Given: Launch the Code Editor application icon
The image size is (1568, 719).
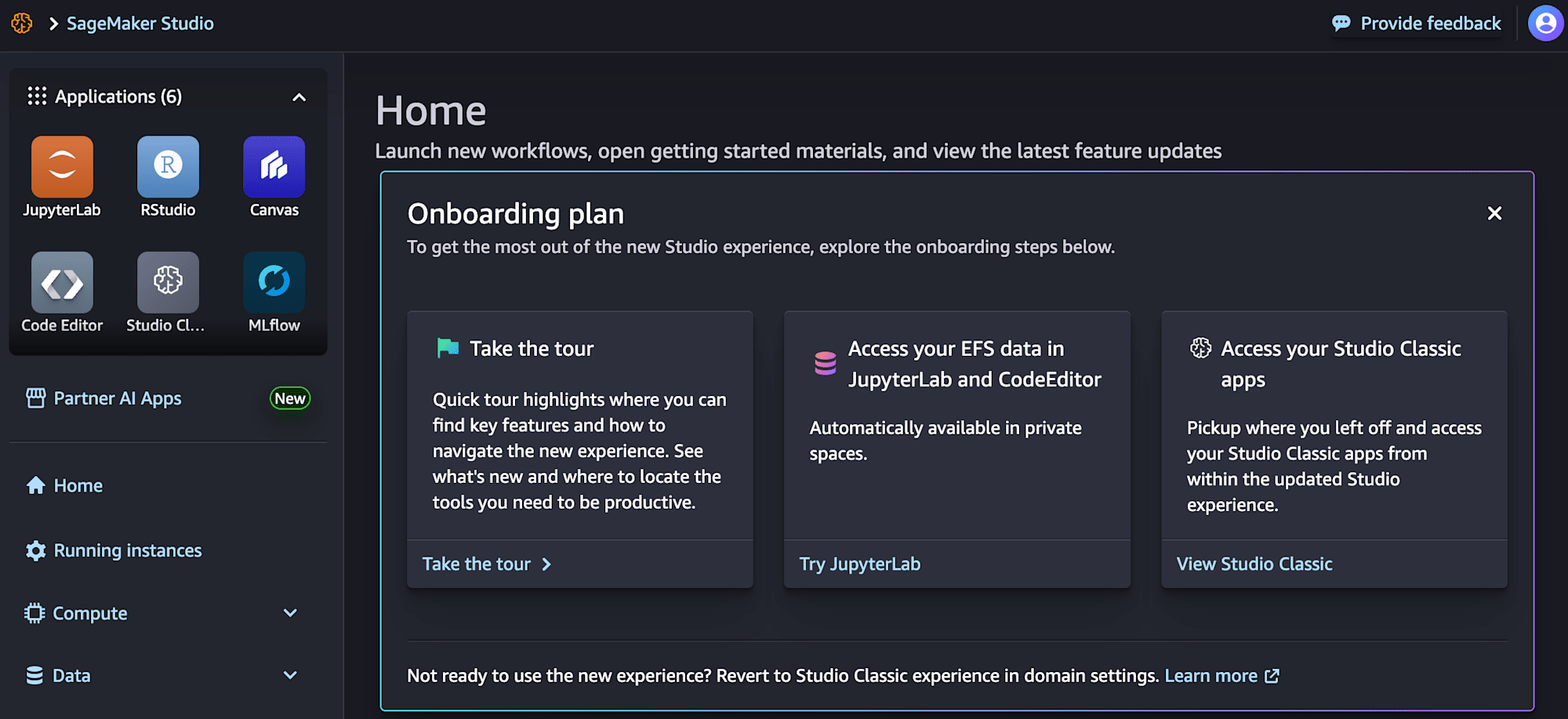Looking at the screenshot, I should click(x=62, y=282).
